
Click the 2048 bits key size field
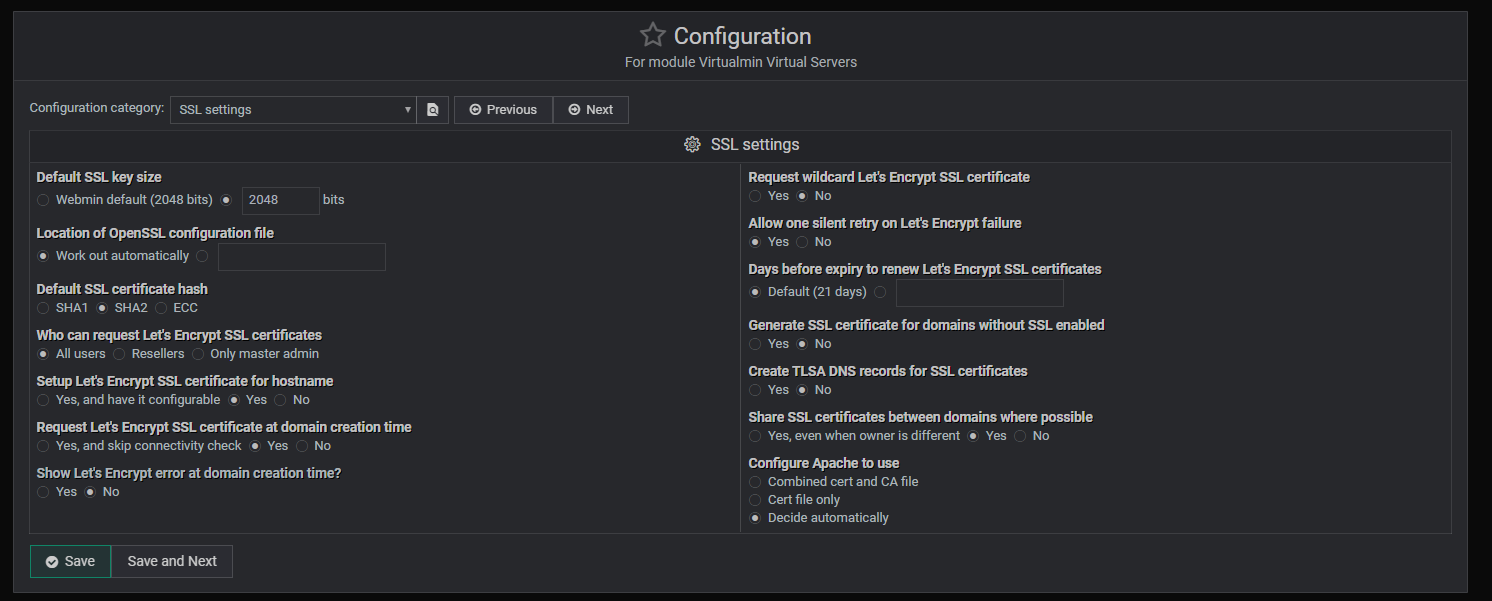281,200
